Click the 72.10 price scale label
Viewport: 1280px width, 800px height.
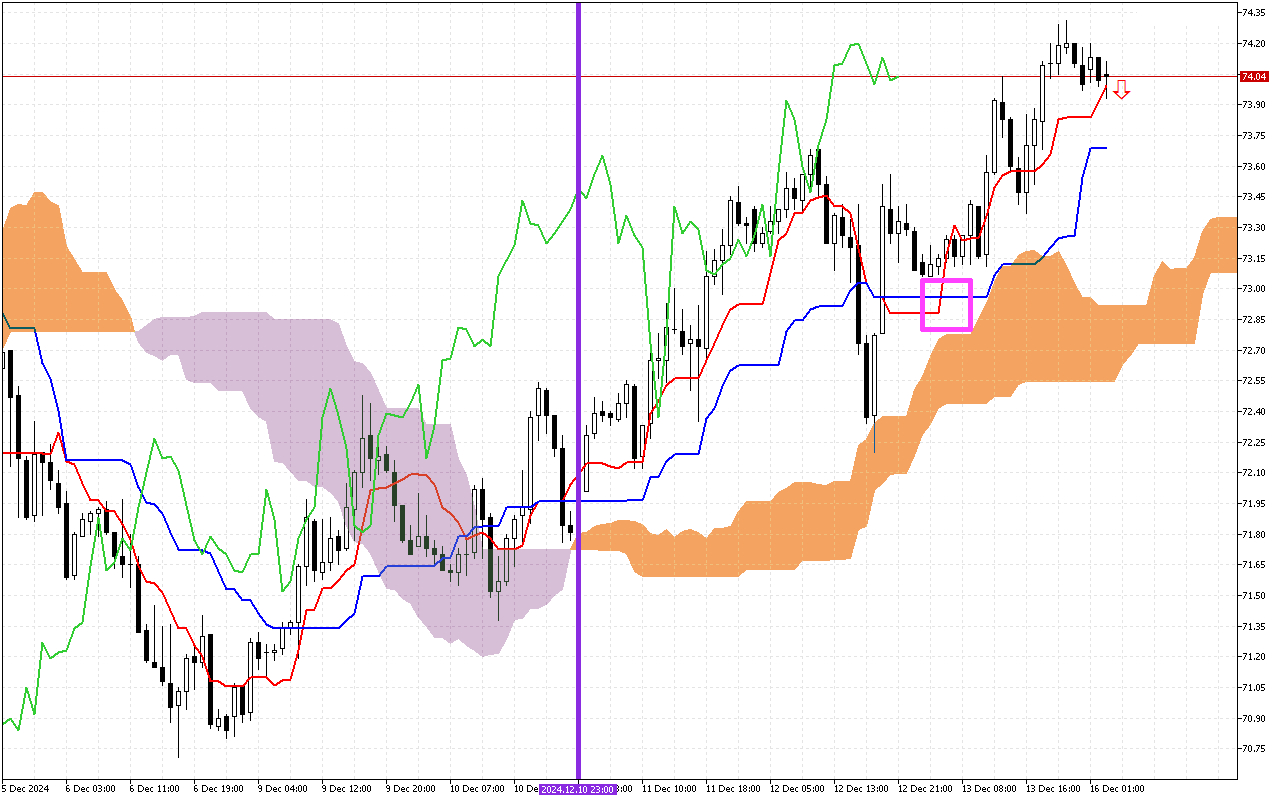click(x=1254, y=473)
